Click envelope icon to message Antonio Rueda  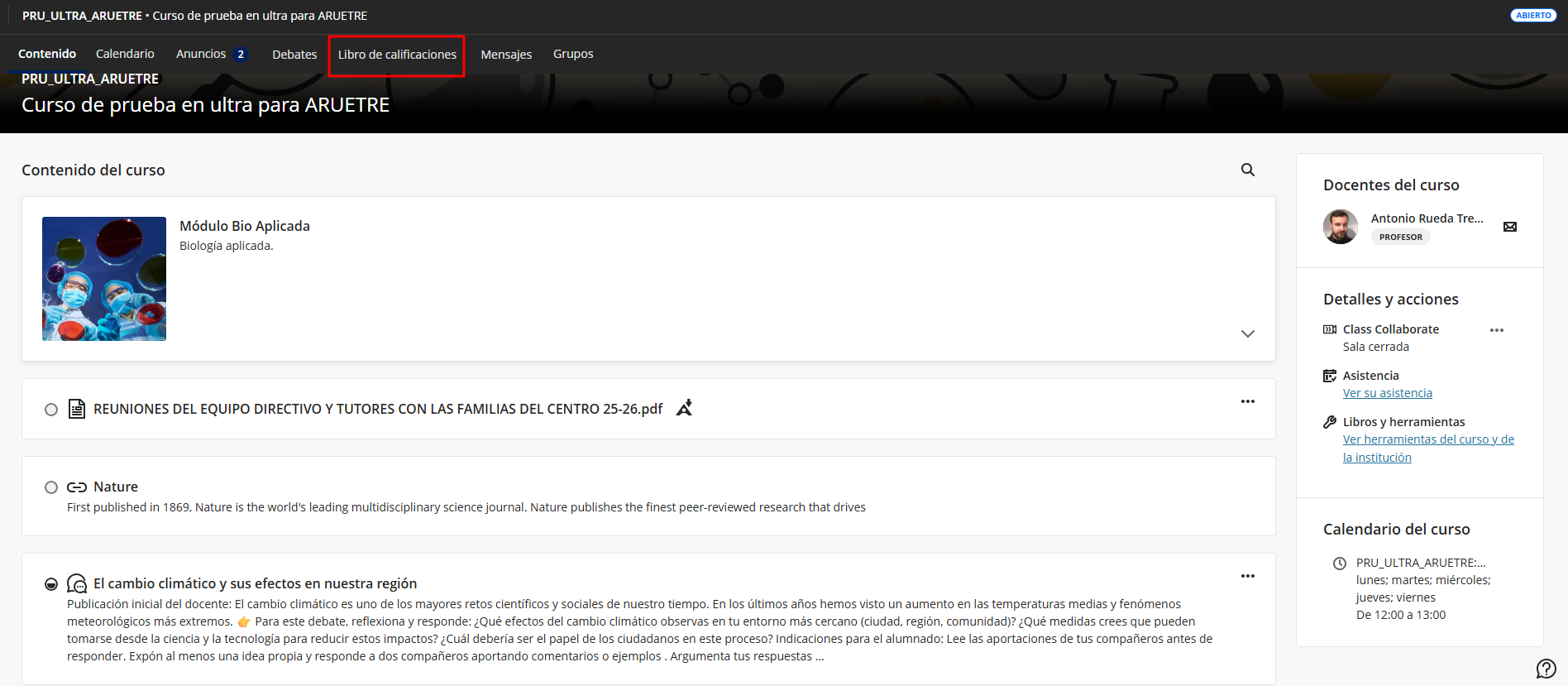tap(1509, 227)
